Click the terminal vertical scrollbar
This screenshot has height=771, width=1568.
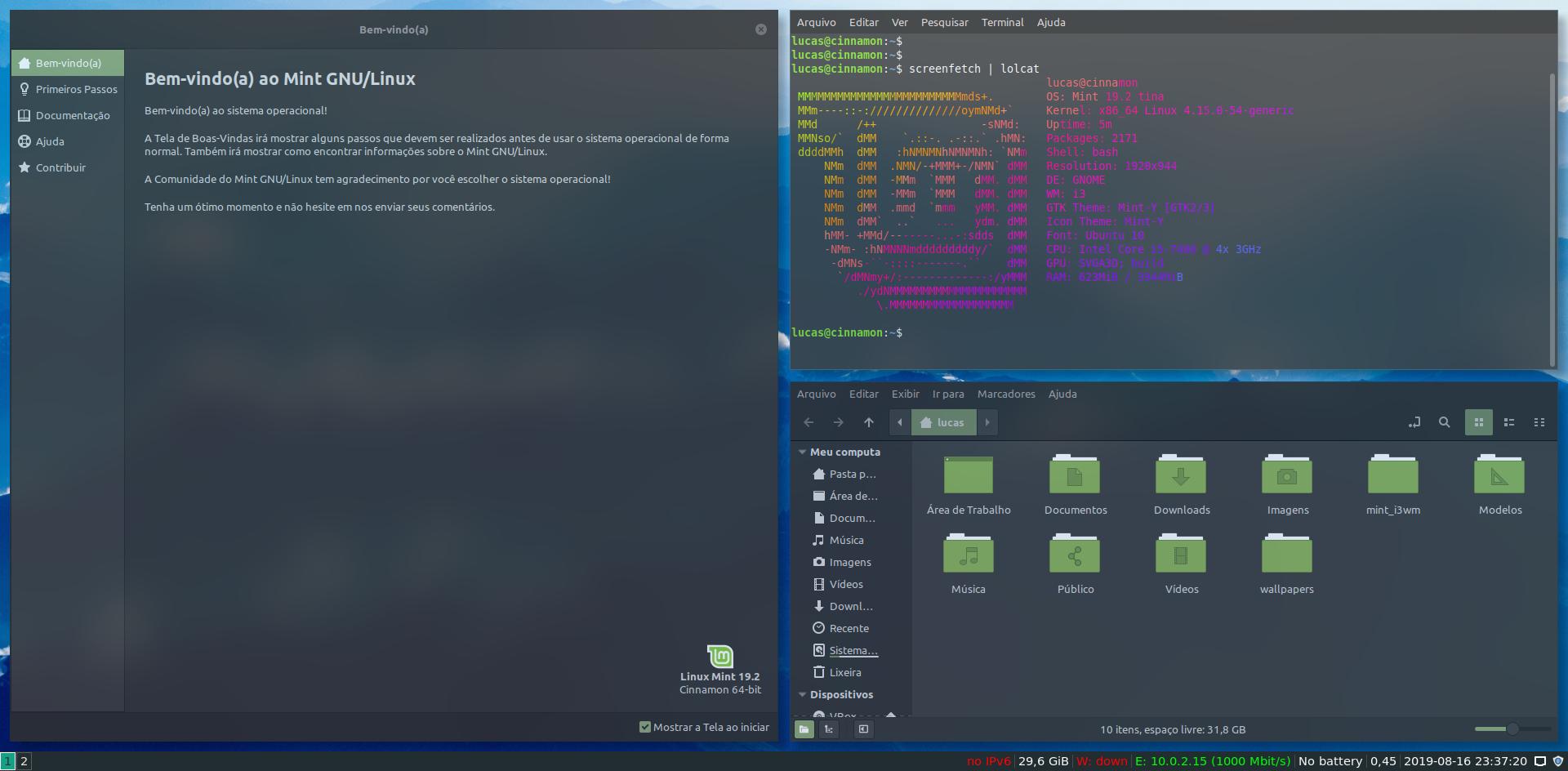(x=1552, y=221)
